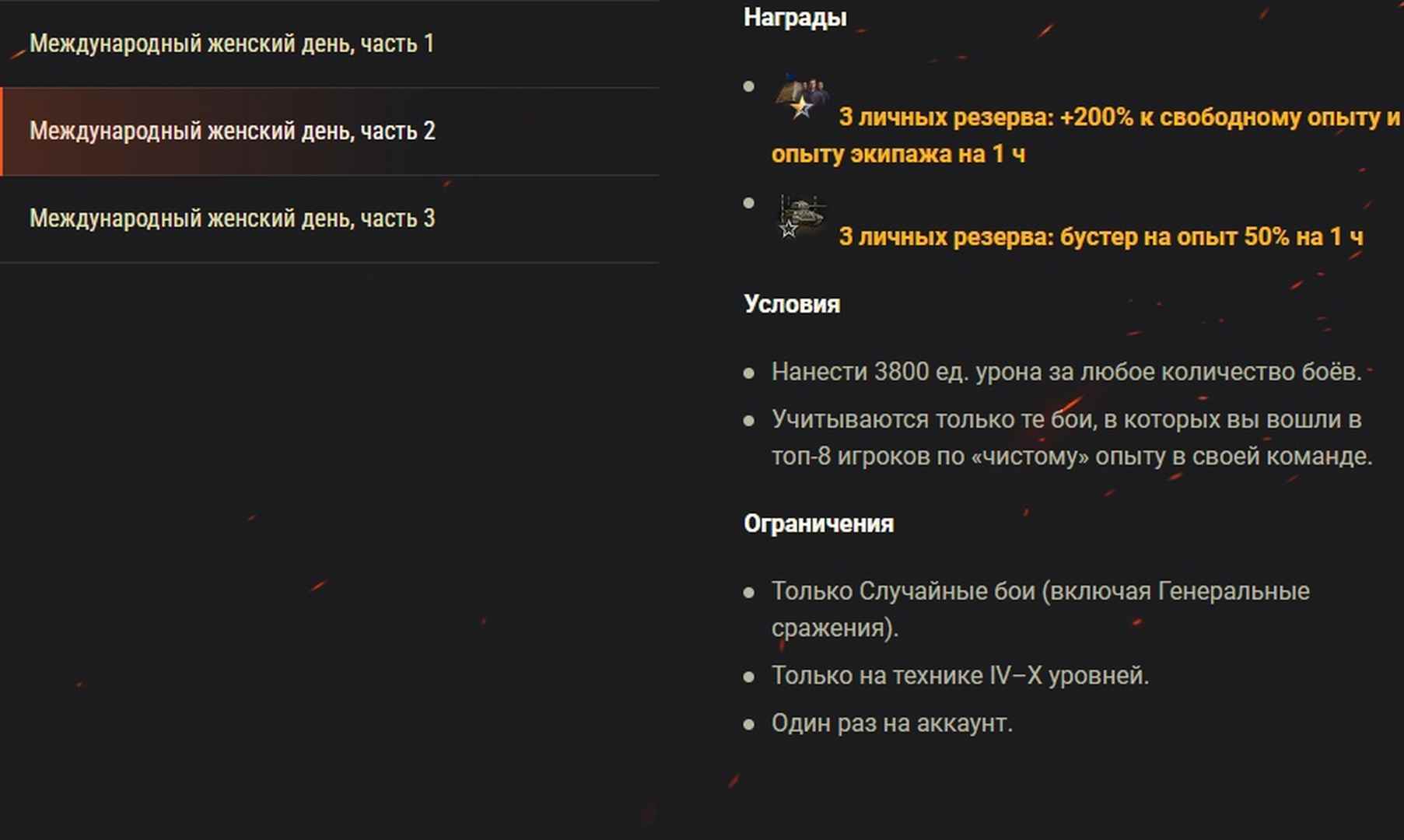
Task: Click bullet before Нанести 3800 ед. урона
Action: coord(749,373)
